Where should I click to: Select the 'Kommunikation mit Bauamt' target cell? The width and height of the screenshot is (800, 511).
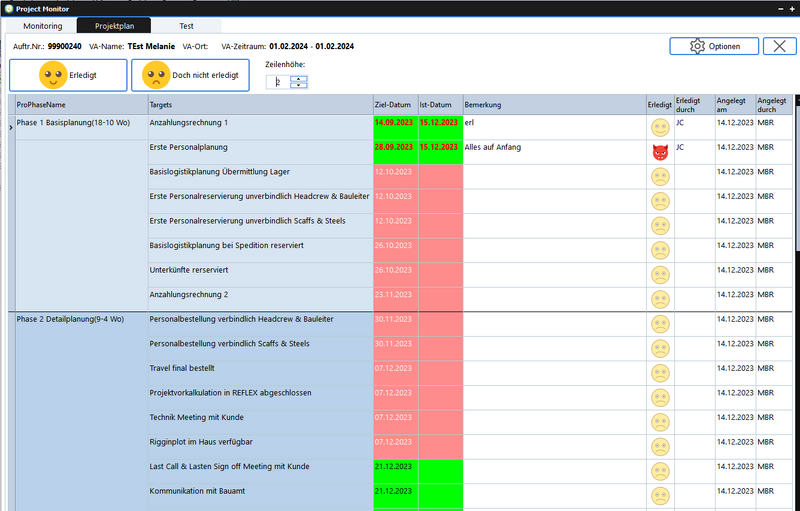(261, 495)
